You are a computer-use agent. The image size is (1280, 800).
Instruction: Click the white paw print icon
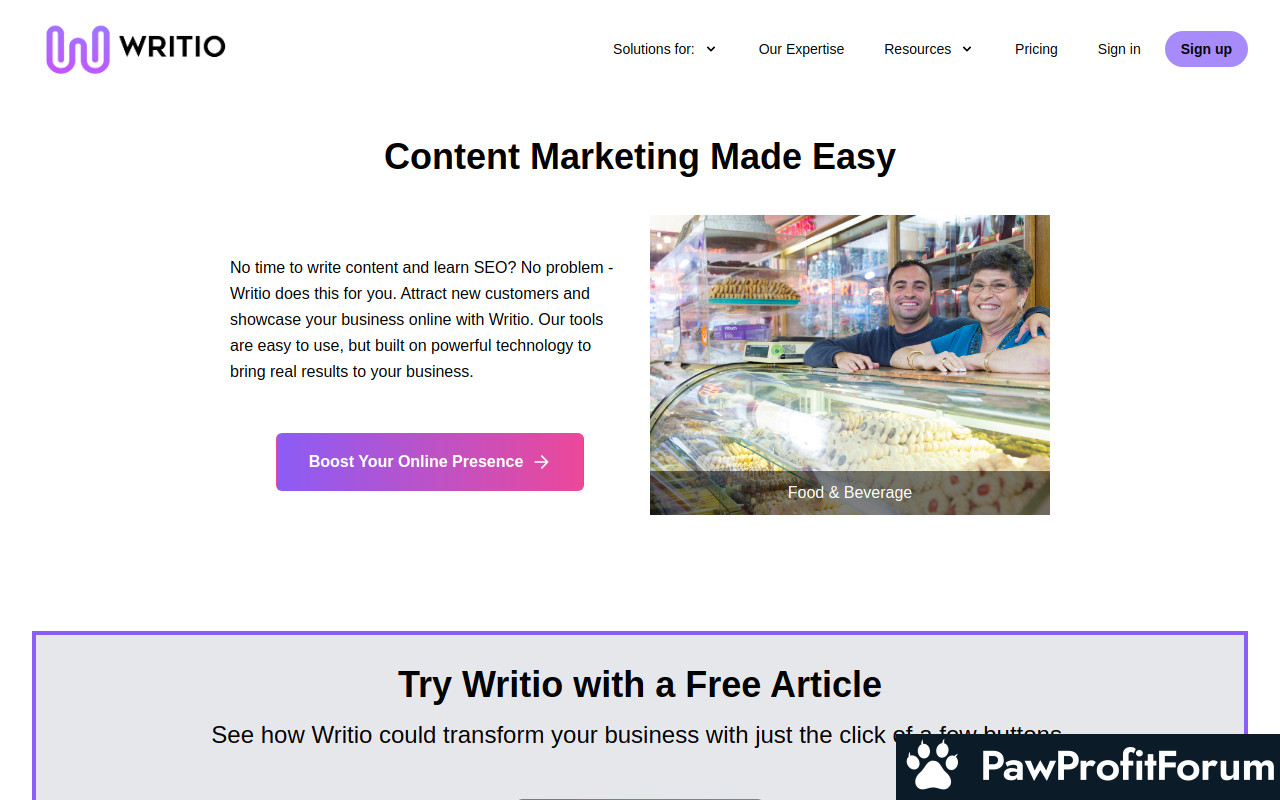[932, 767]
